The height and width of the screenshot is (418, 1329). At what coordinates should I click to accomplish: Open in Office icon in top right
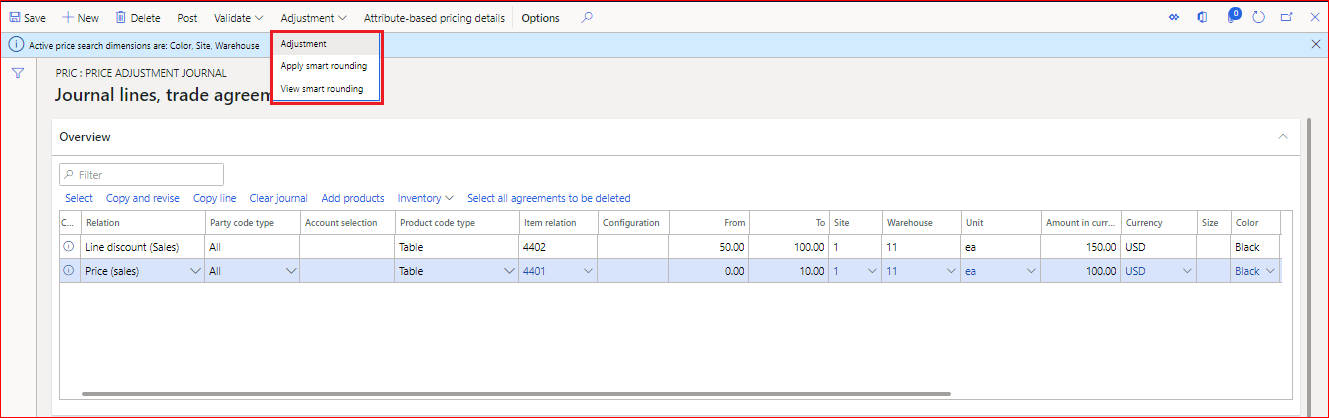tap(1202, 18)
